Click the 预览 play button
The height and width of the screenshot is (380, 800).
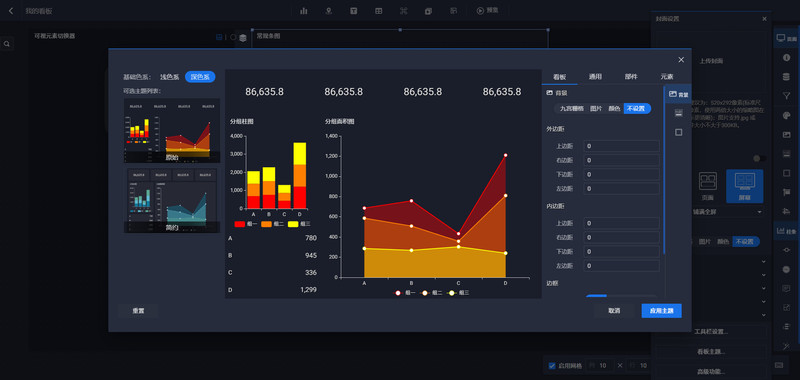coord(487,10)
